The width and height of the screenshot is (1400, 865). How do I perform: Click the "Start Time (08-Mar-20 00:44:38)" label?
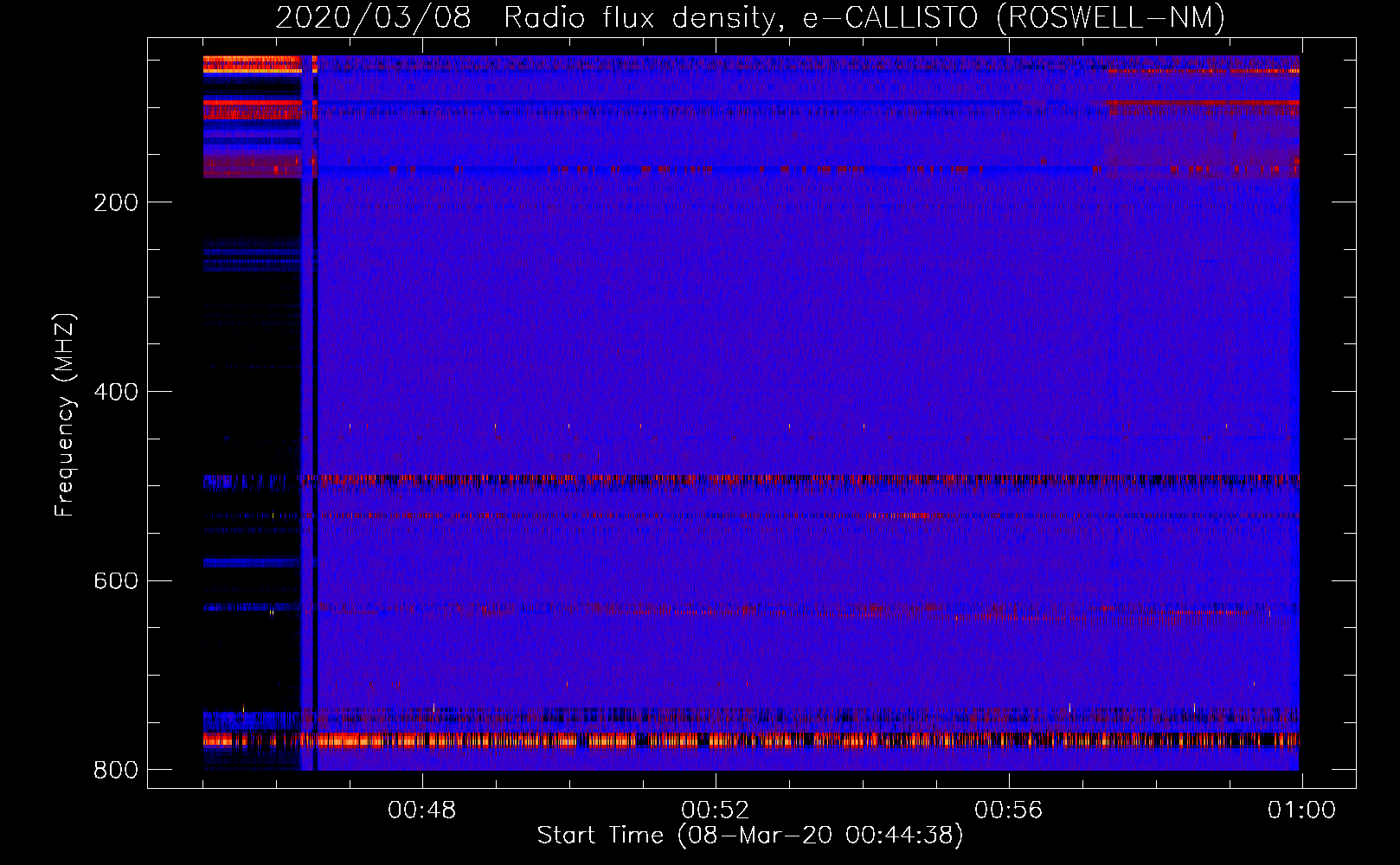pyautogui.click(x=750, y=836)
